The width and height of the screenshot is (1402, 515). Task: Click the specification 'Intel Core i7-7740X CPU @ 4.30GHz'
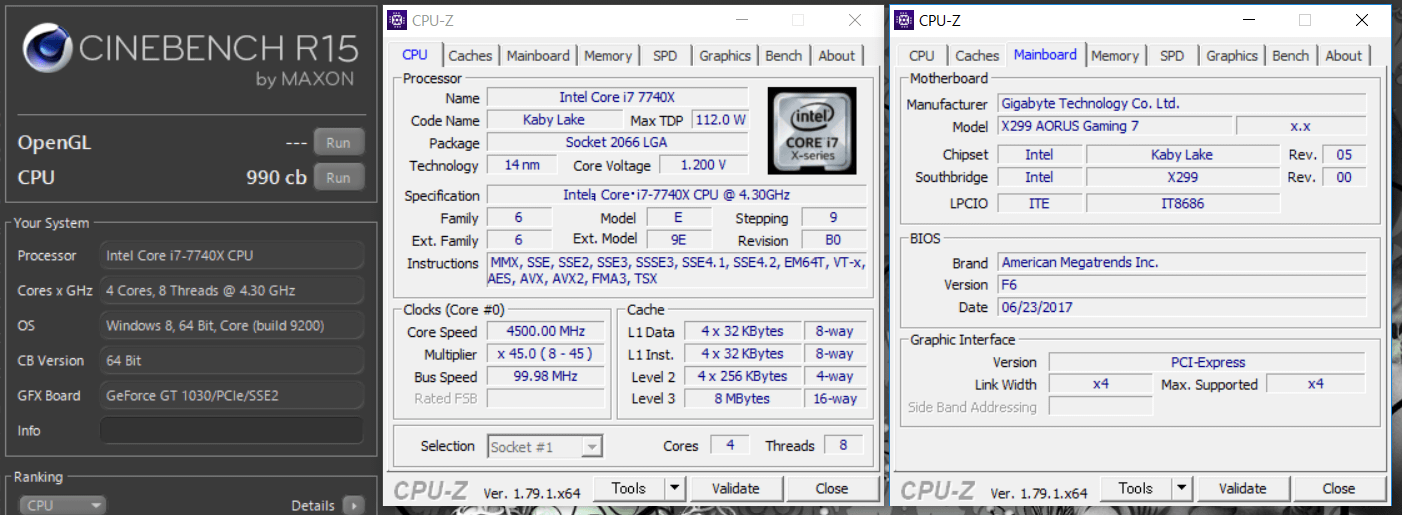click(677, 195)
